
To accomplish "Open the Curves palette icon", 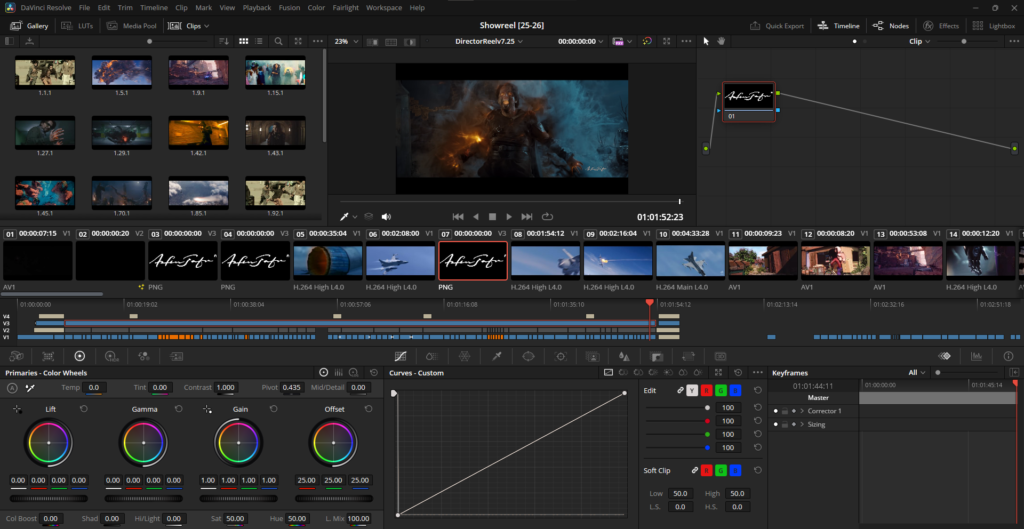I will (x=400, y=356).
